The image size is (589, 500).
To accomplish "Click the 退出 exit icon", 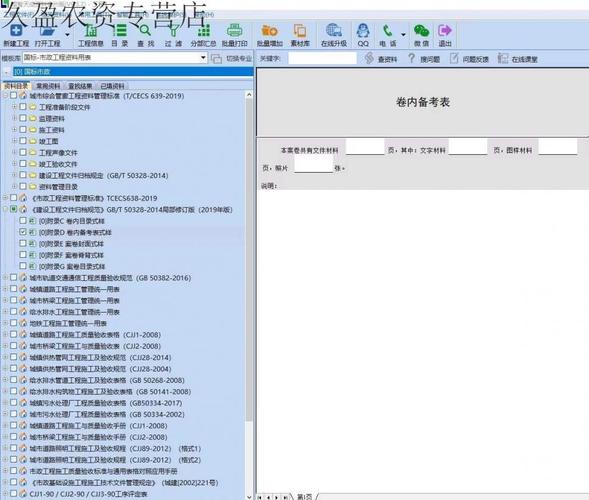I will pos(445,31).
